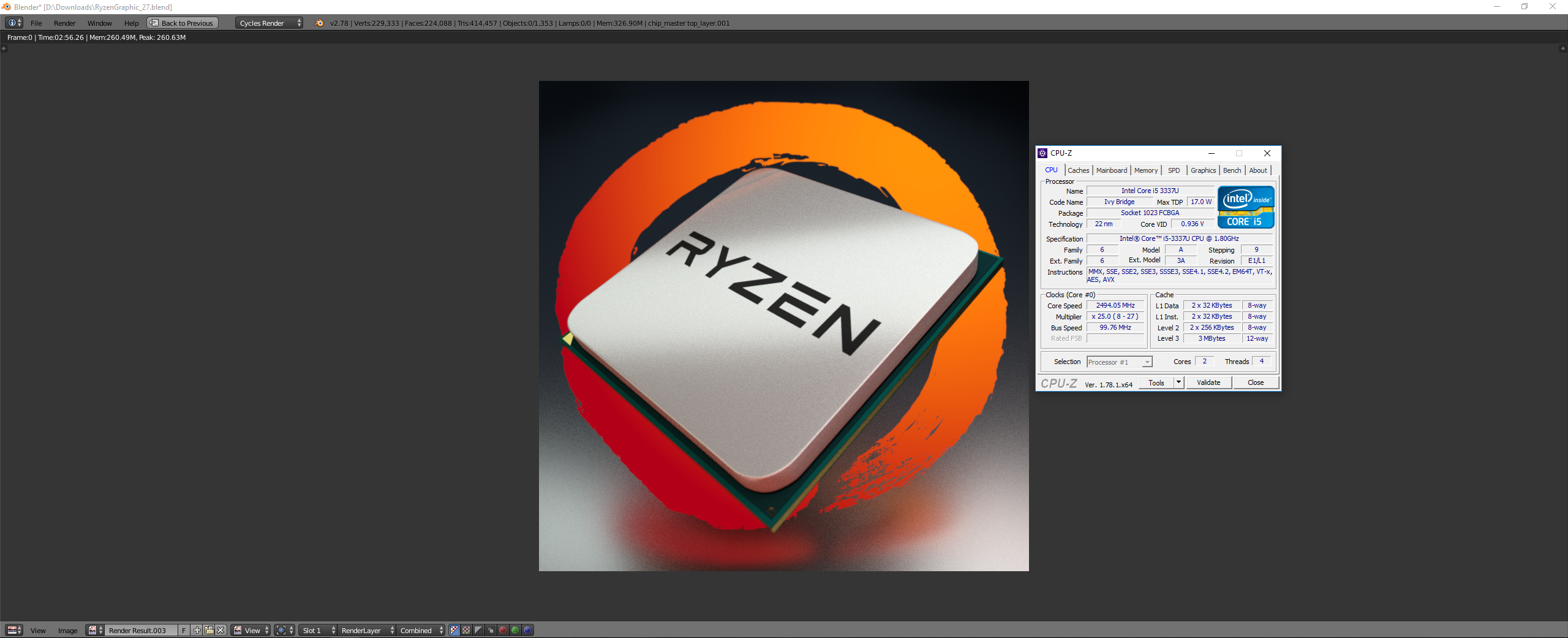Open Processor #1 selection dropdown
Screen dimensions: 1568x638
(1119, 362)
